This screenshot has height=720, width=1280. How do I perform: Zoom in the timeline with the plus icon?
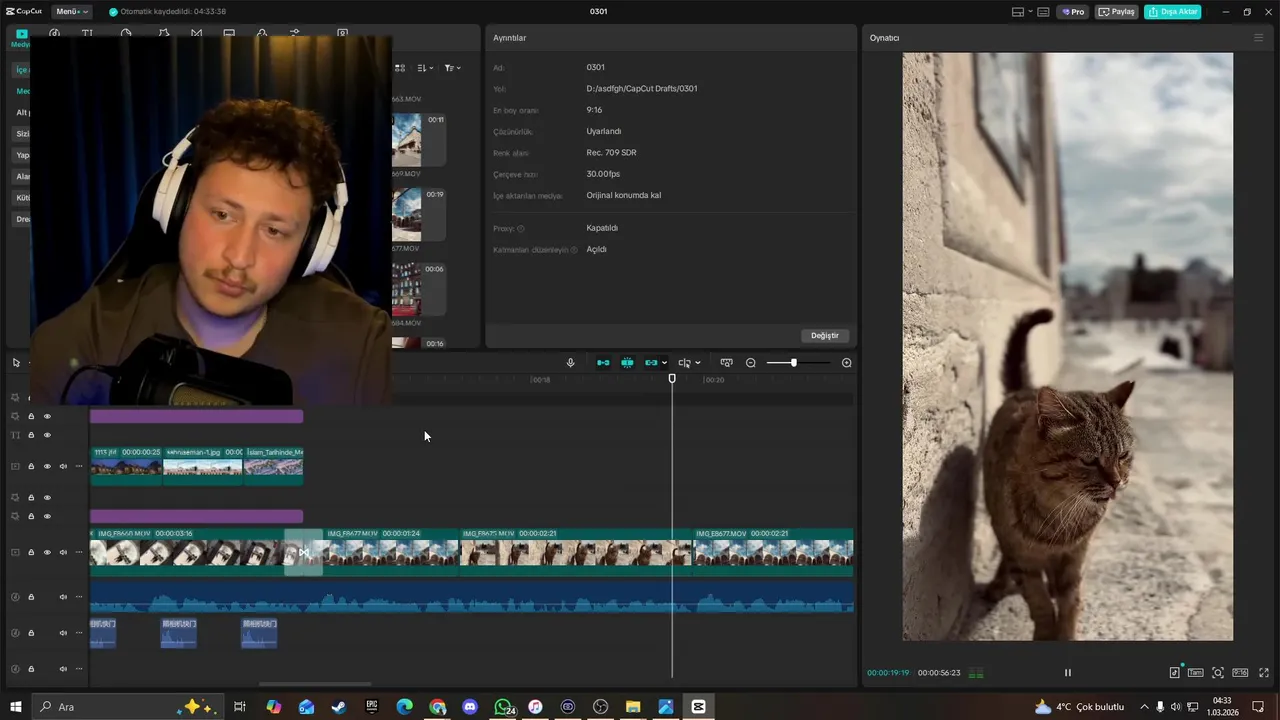(847, 363)
